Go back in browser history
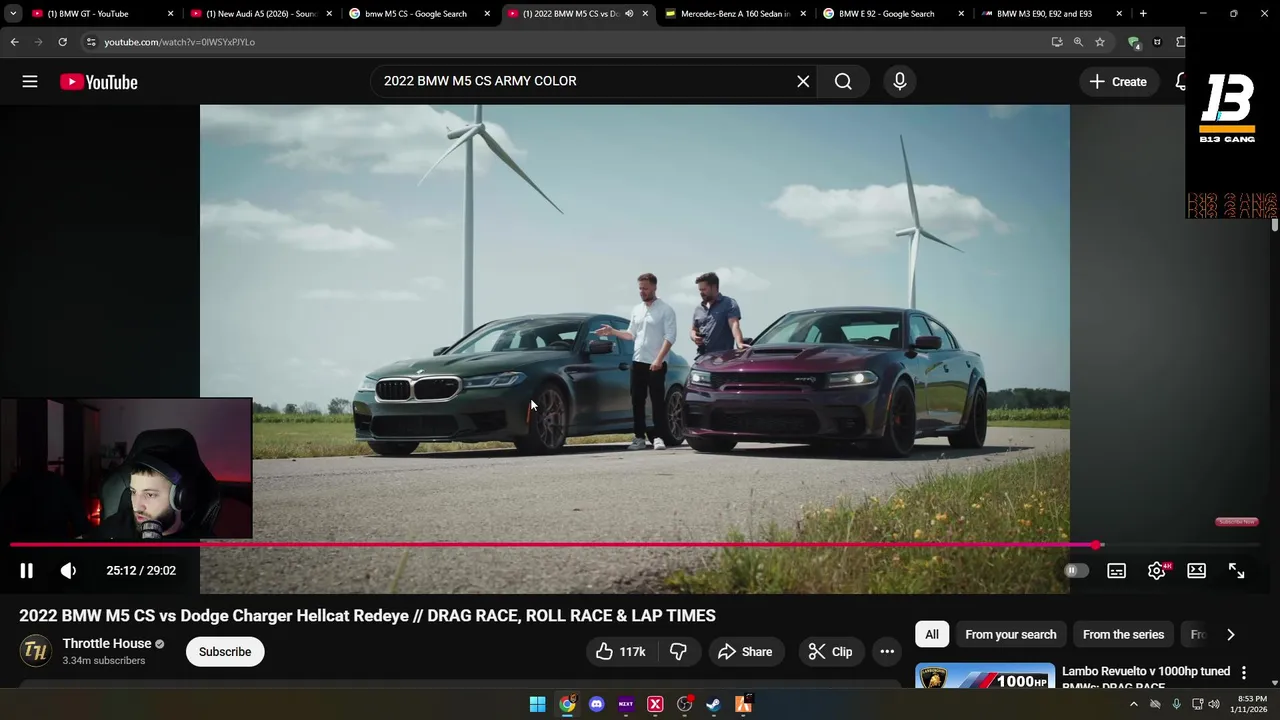This screenshot has height=720, width=1280. coord(14,42)
